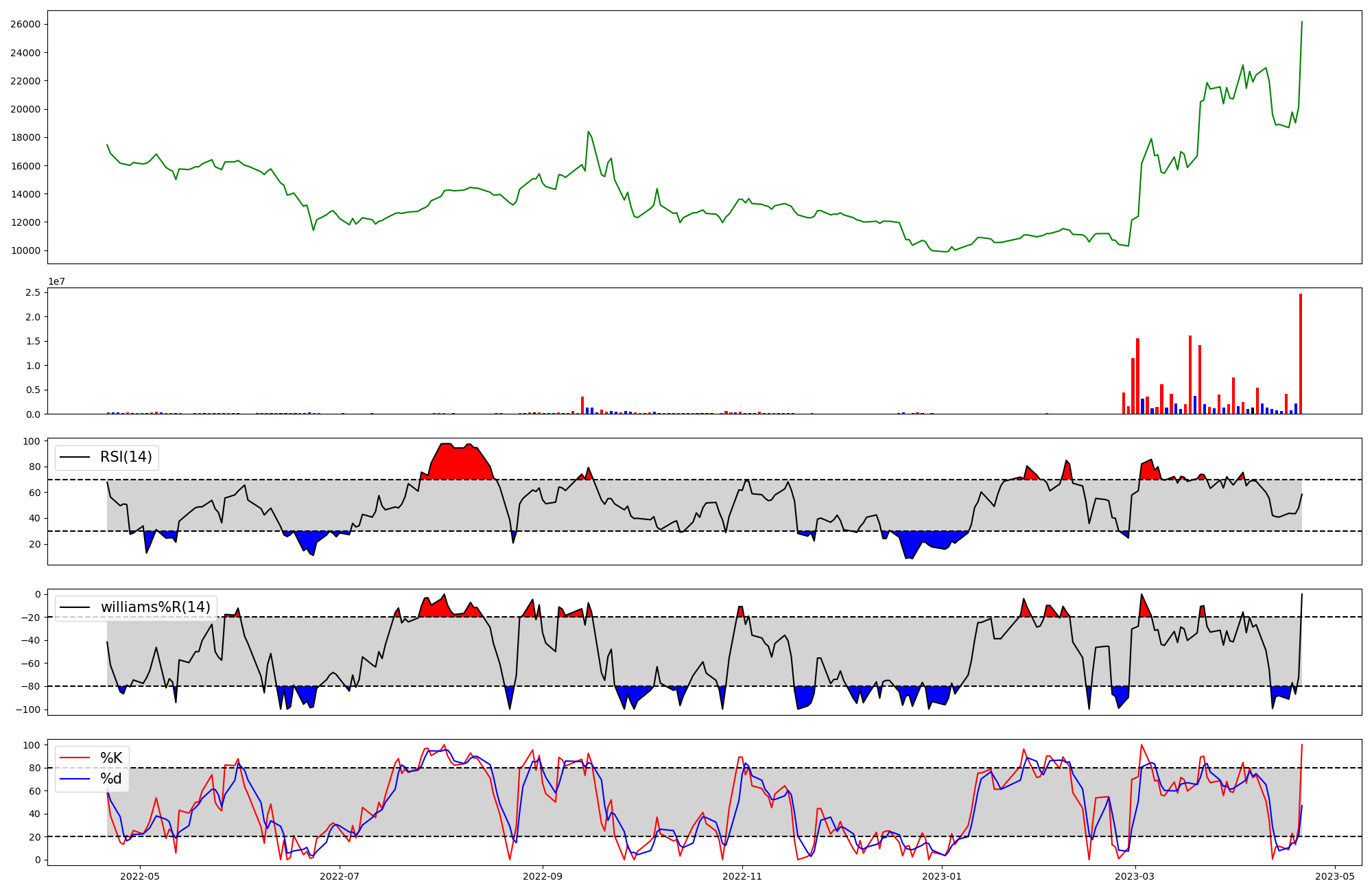Click the red %K legend line swatch
Viewport: 1372px width, 892px height.
click(x=75, y=758)
